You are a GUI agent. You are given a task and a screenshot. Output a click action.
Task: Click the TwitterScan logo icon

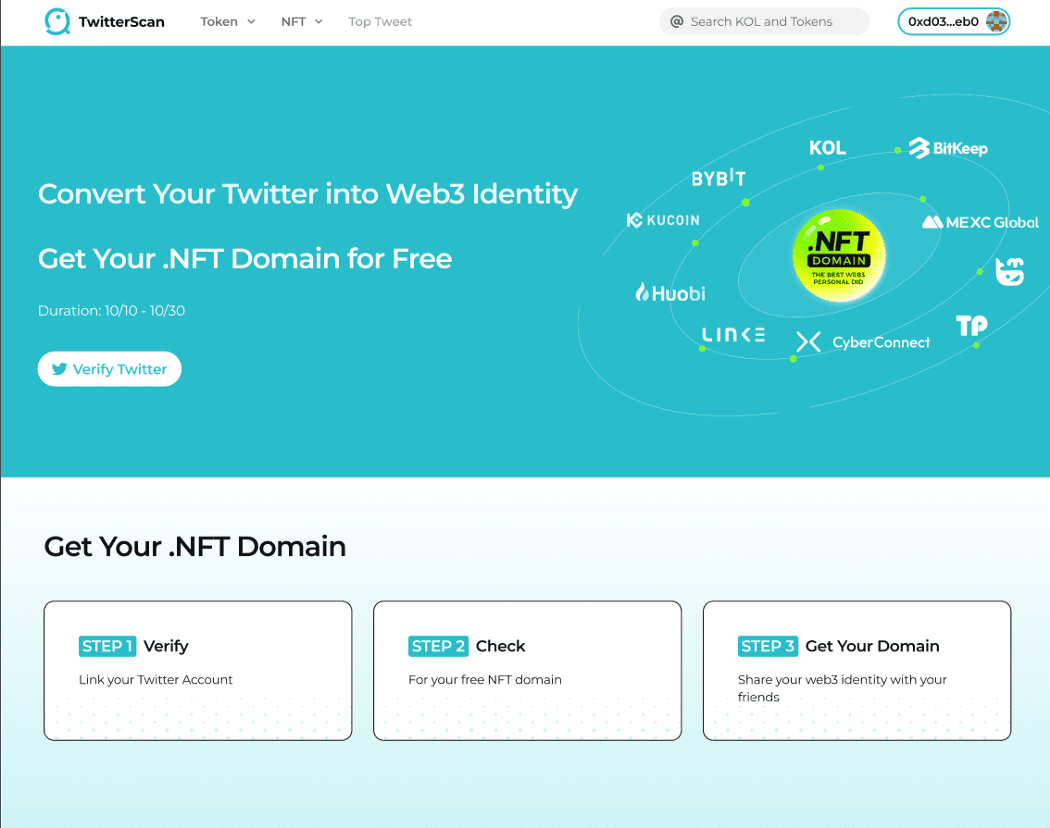tap(57, 21)
